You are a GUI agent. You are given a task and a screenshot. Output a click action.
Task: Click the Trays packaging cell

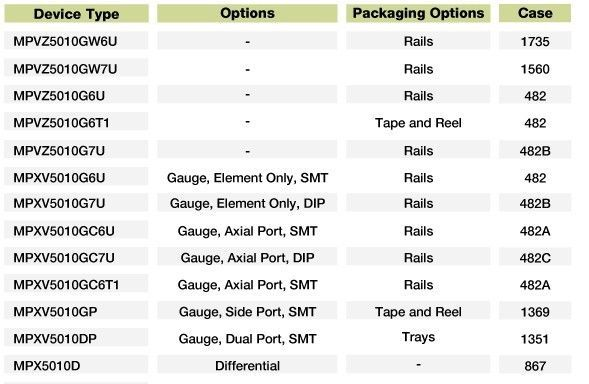pos(418,337)
